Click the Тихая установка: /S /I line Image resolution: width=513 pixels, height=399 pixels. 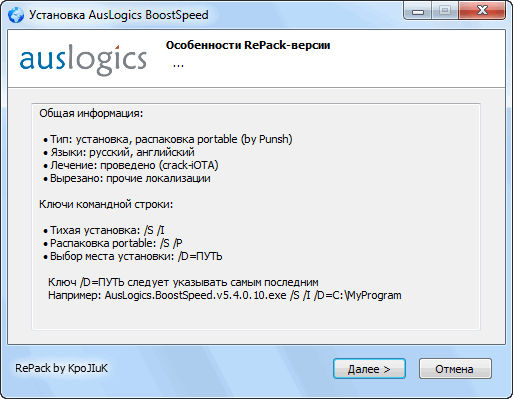click(104, 230)
